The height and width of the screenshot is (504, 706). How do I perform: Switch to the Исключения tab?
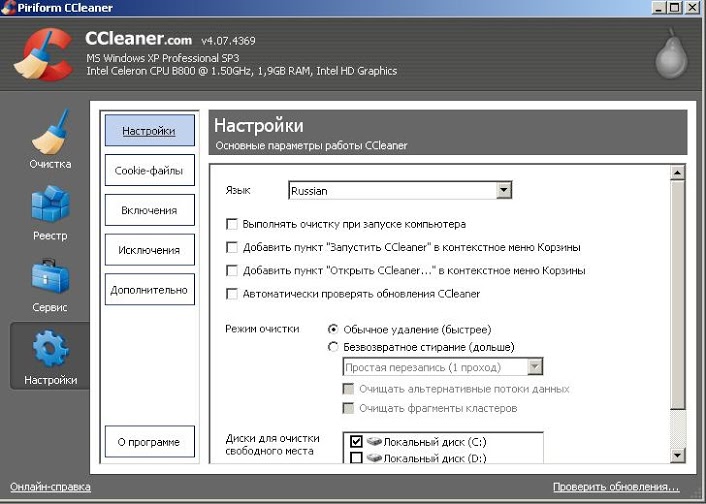pos(149,250)
